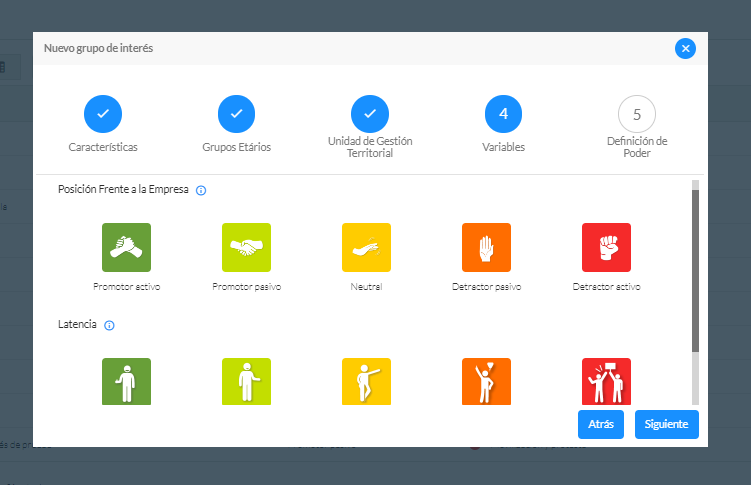Select the yellow pointing person Latencia icon
This screenshot has width=751, height=485.
pyautogui.click(x=366, y=382)
